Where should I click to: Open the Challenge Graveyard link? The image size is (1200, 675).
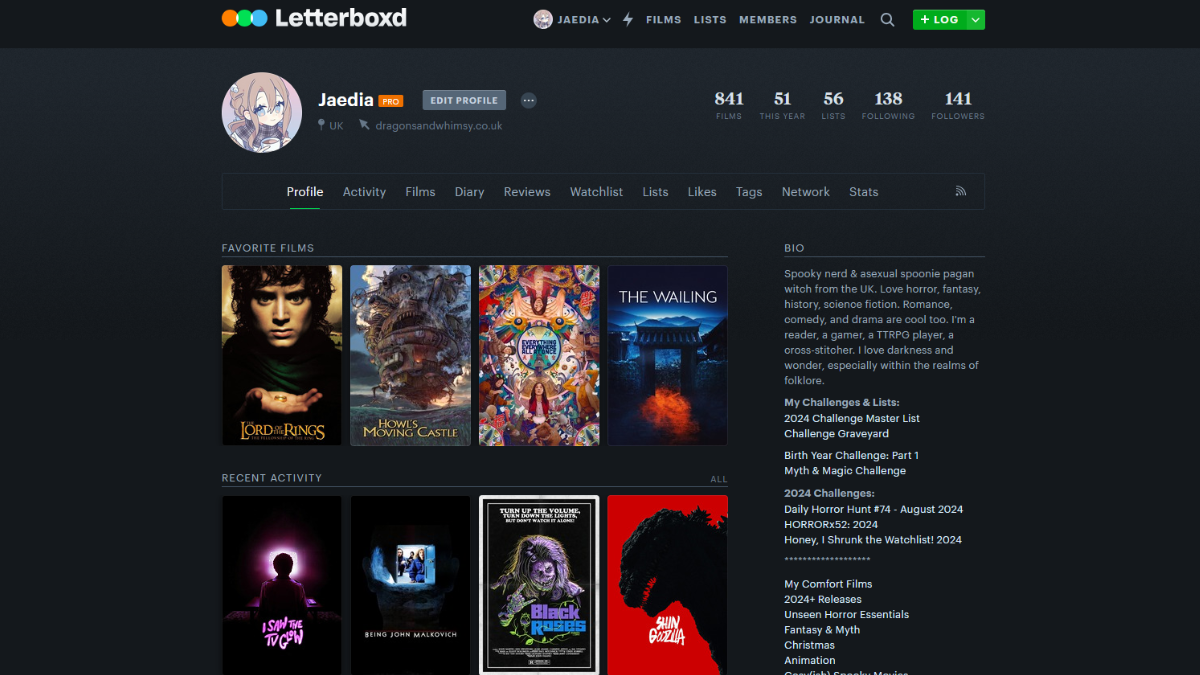pyautogui.click(x=836, y=434)
